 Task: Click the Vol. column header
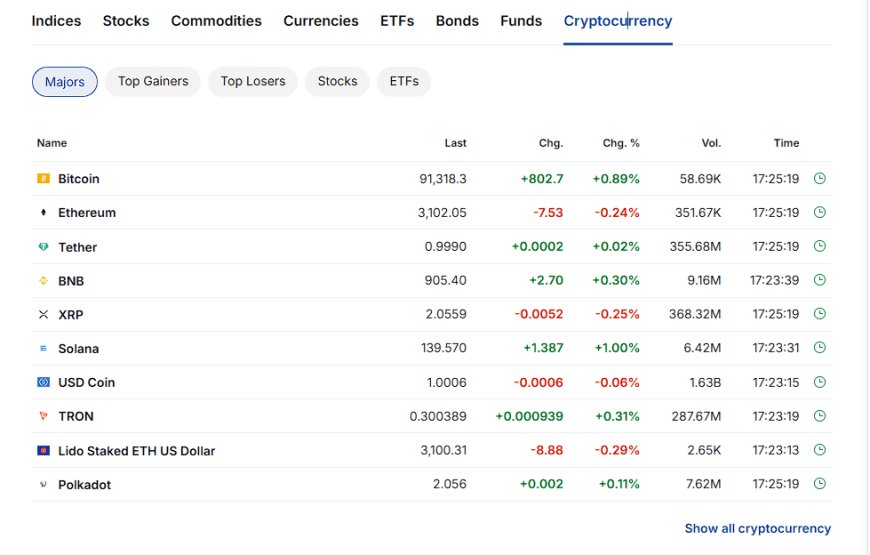pyautogui.click(x=711, y=143)
